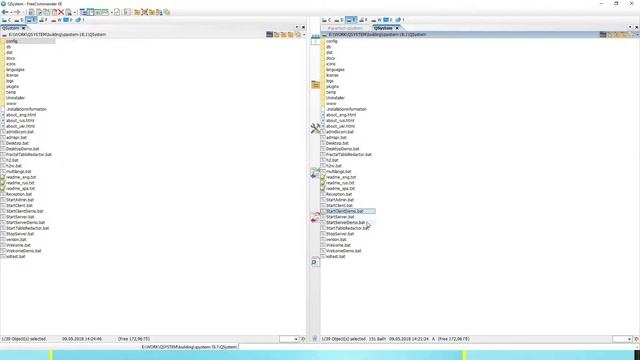
Task: Select readme_eng.txt in the left panel
Action: 21,177
